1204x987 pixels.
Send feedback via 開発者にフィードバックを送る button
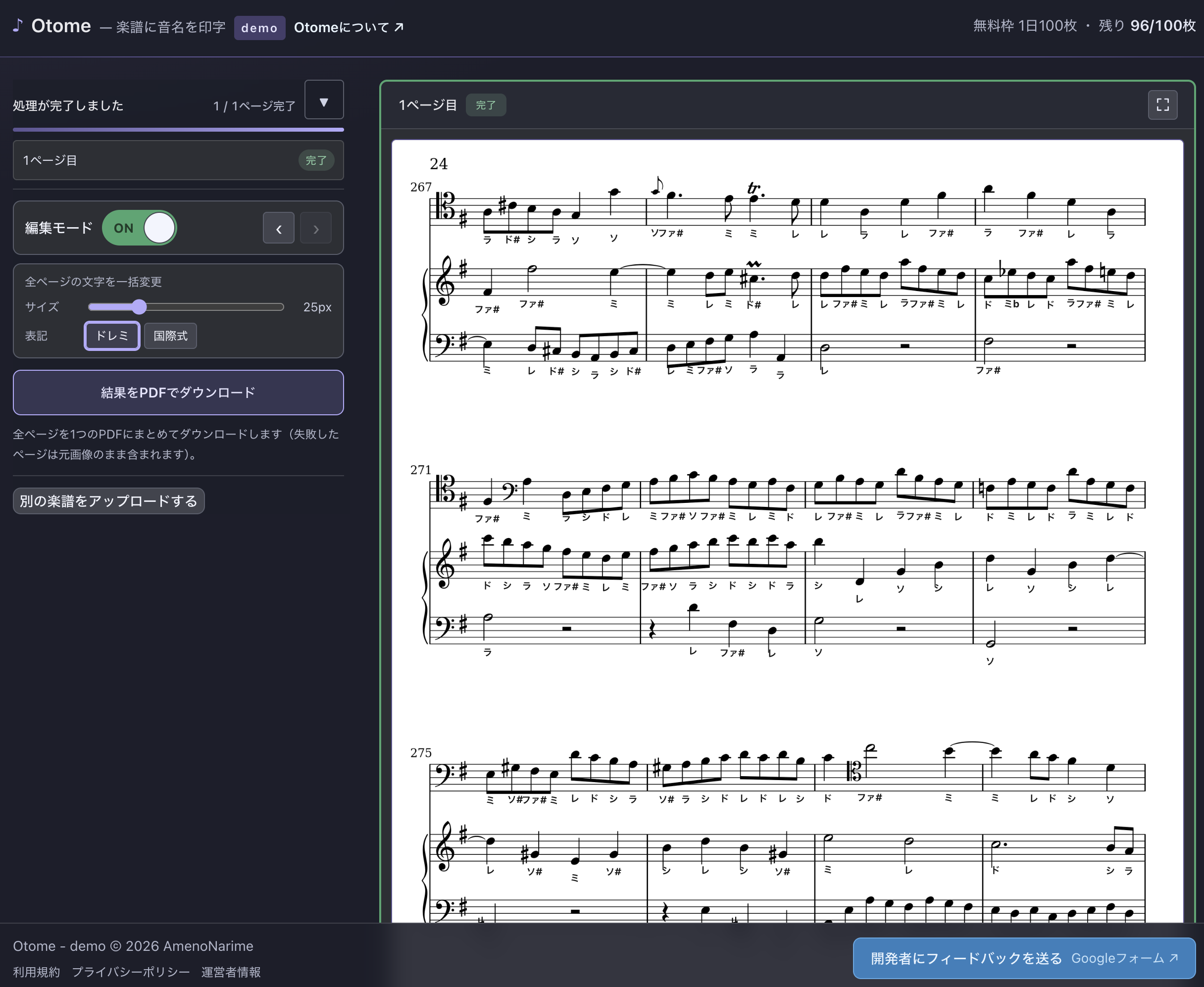1024,958
